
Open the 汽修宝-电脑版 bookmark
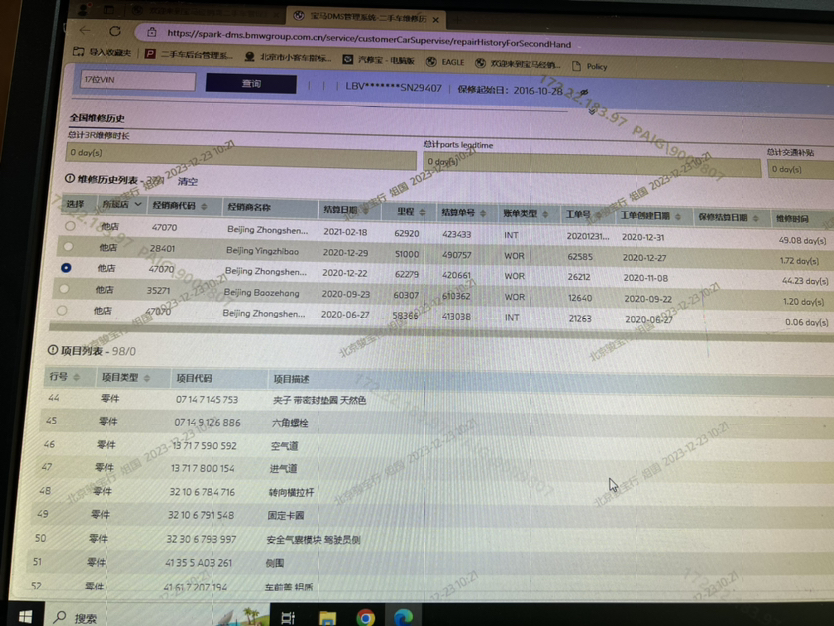[x=378, y=60]
